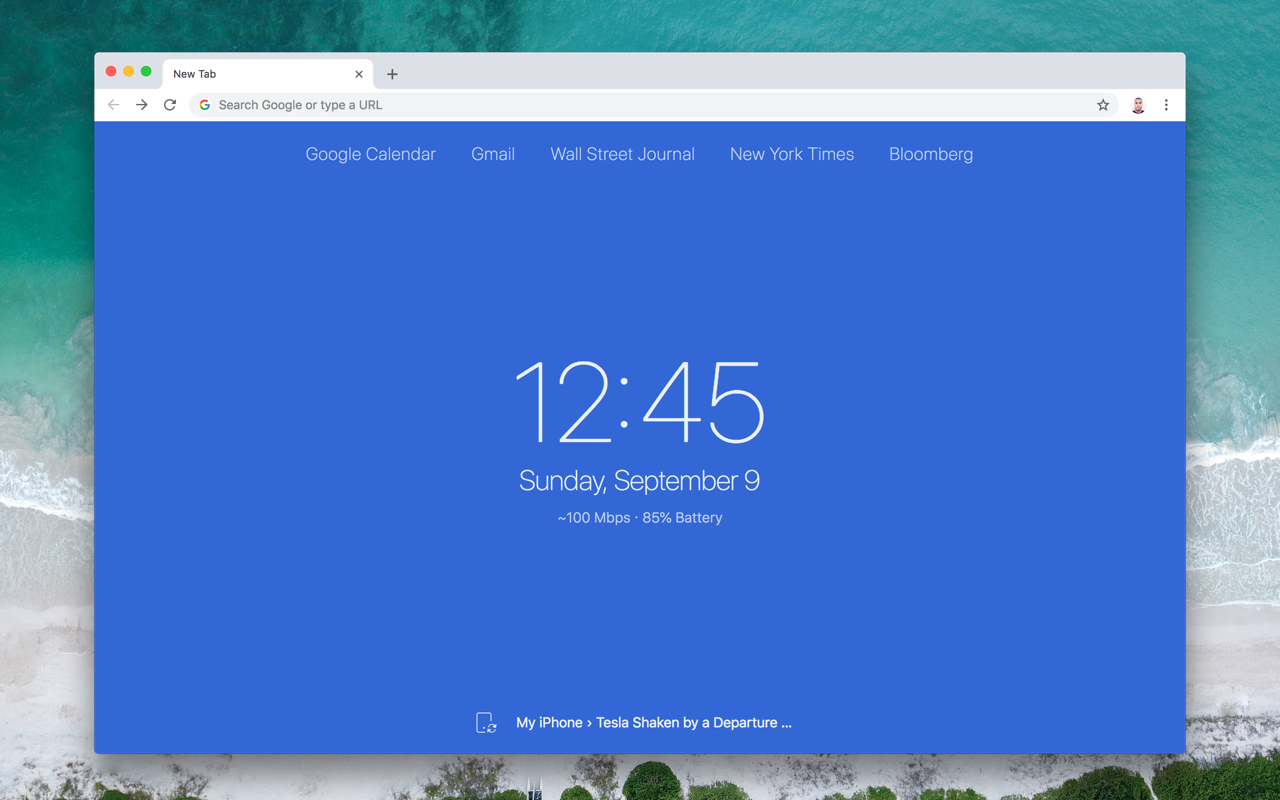Click the Sunday, September 9 date
This screenshot has height=800, width=1280.
(x=640, y=481)
